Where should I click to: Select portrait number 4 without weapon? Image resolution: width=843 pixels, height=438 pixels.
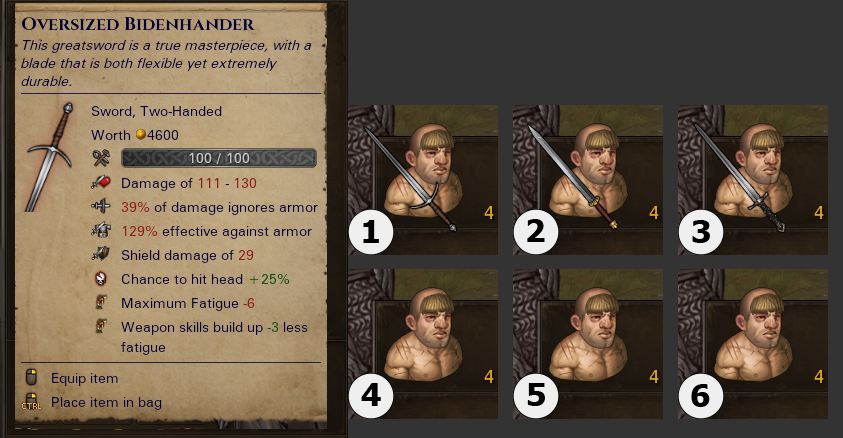[x=423, y=344]
